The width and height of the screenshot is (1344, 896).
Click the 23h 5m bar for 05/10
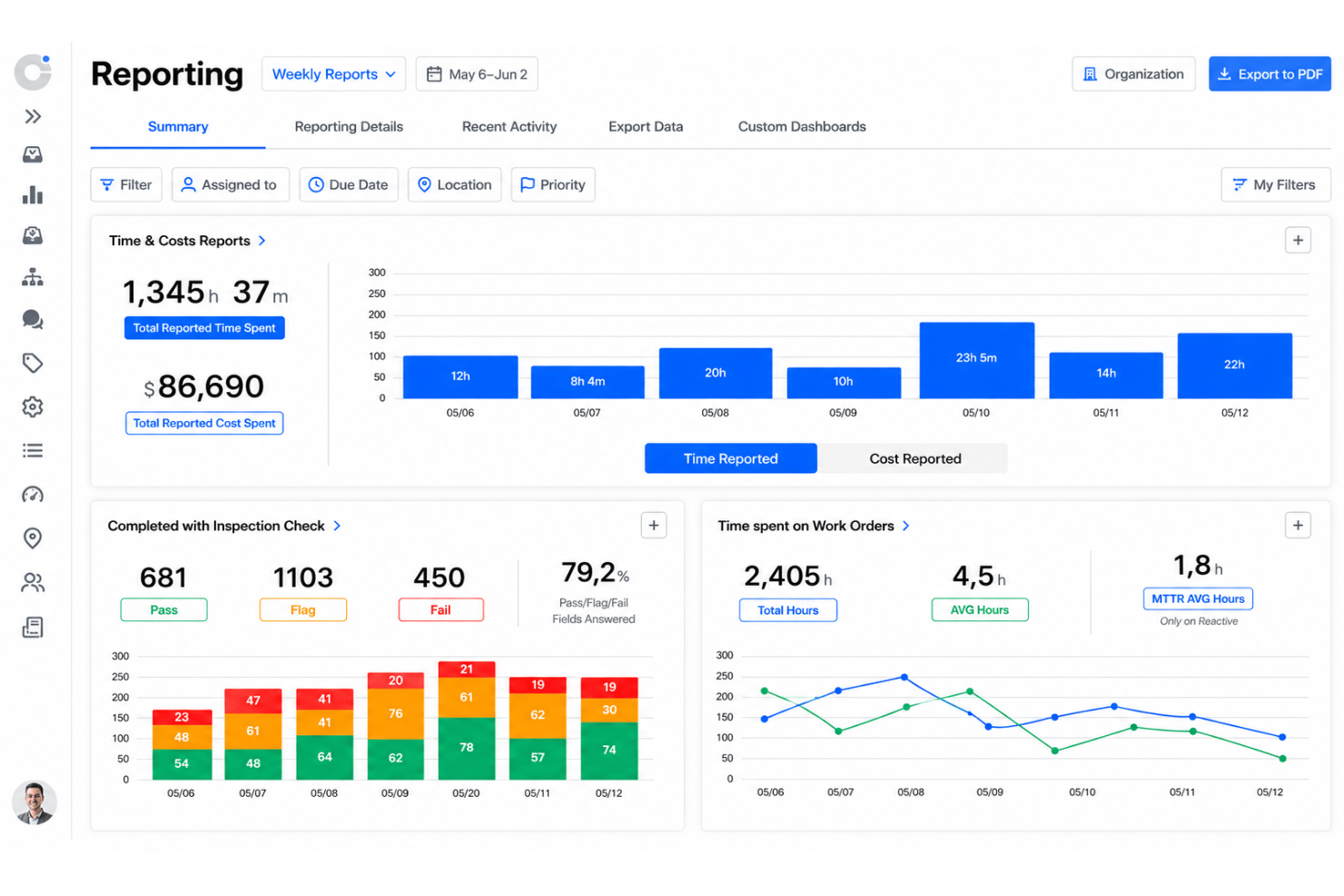coord(976,360)
